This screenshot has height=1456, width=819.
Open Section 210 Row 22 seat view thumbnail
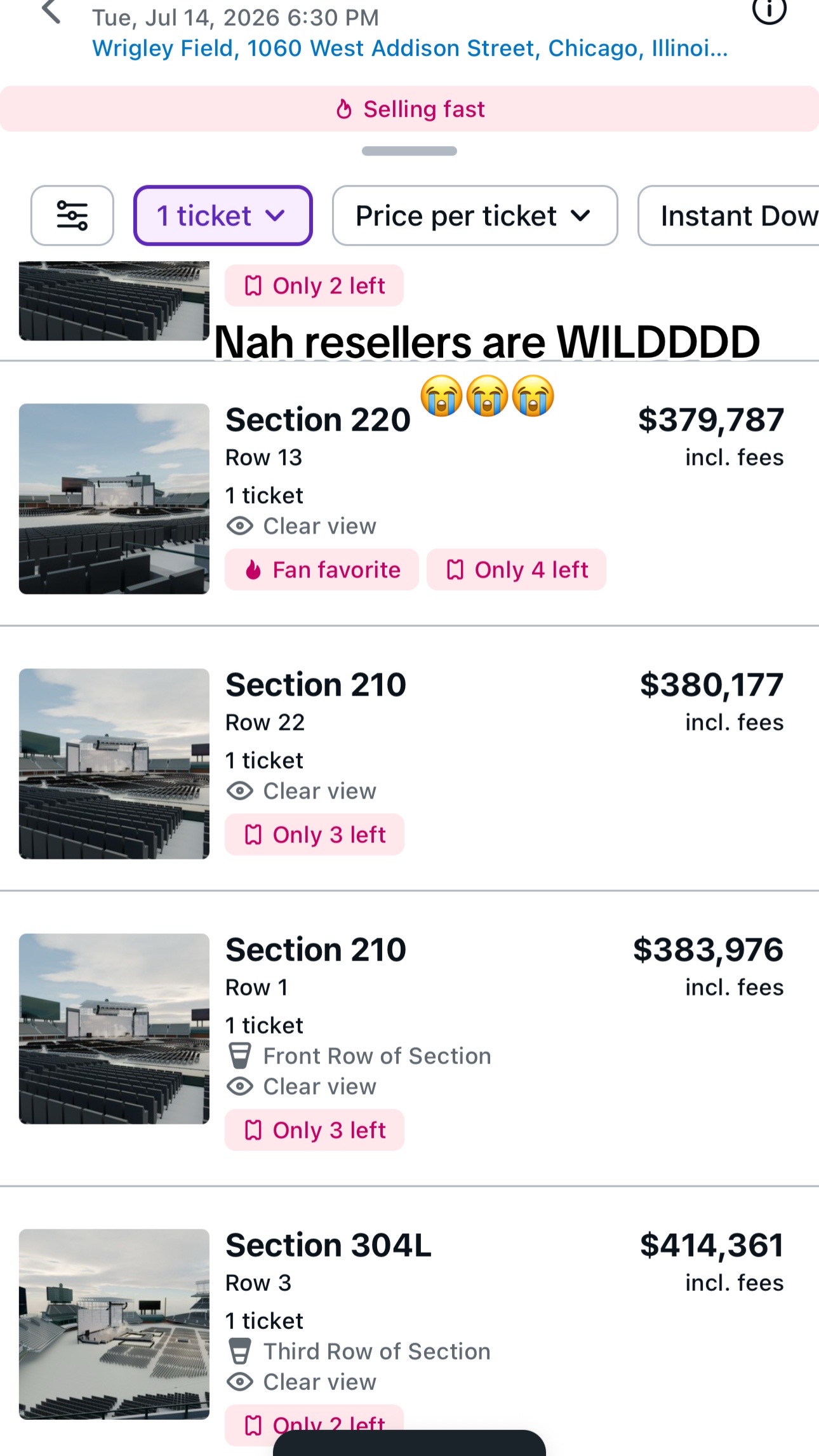pyautogui.click(x=114, y=764)
